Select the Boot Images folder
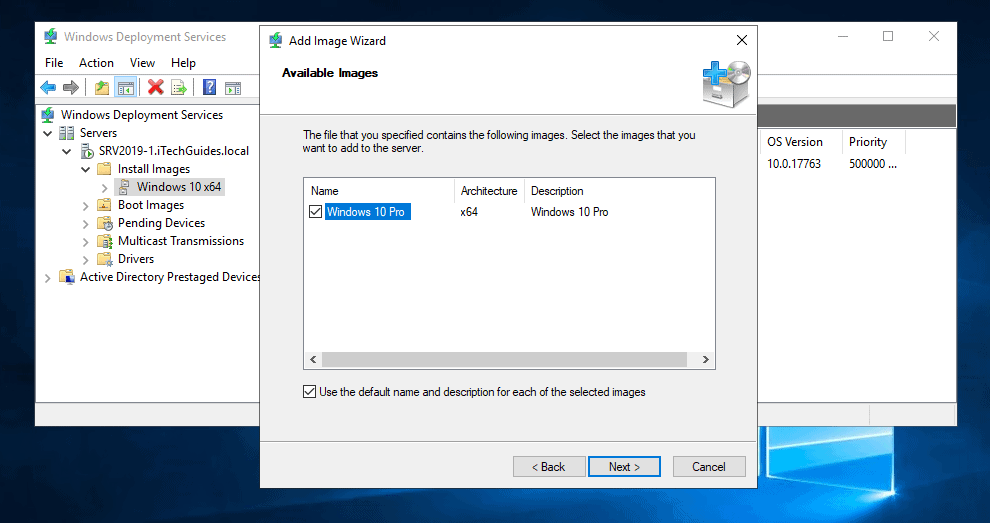The height and width of the screenshot is (523, 990). [150, 205]
